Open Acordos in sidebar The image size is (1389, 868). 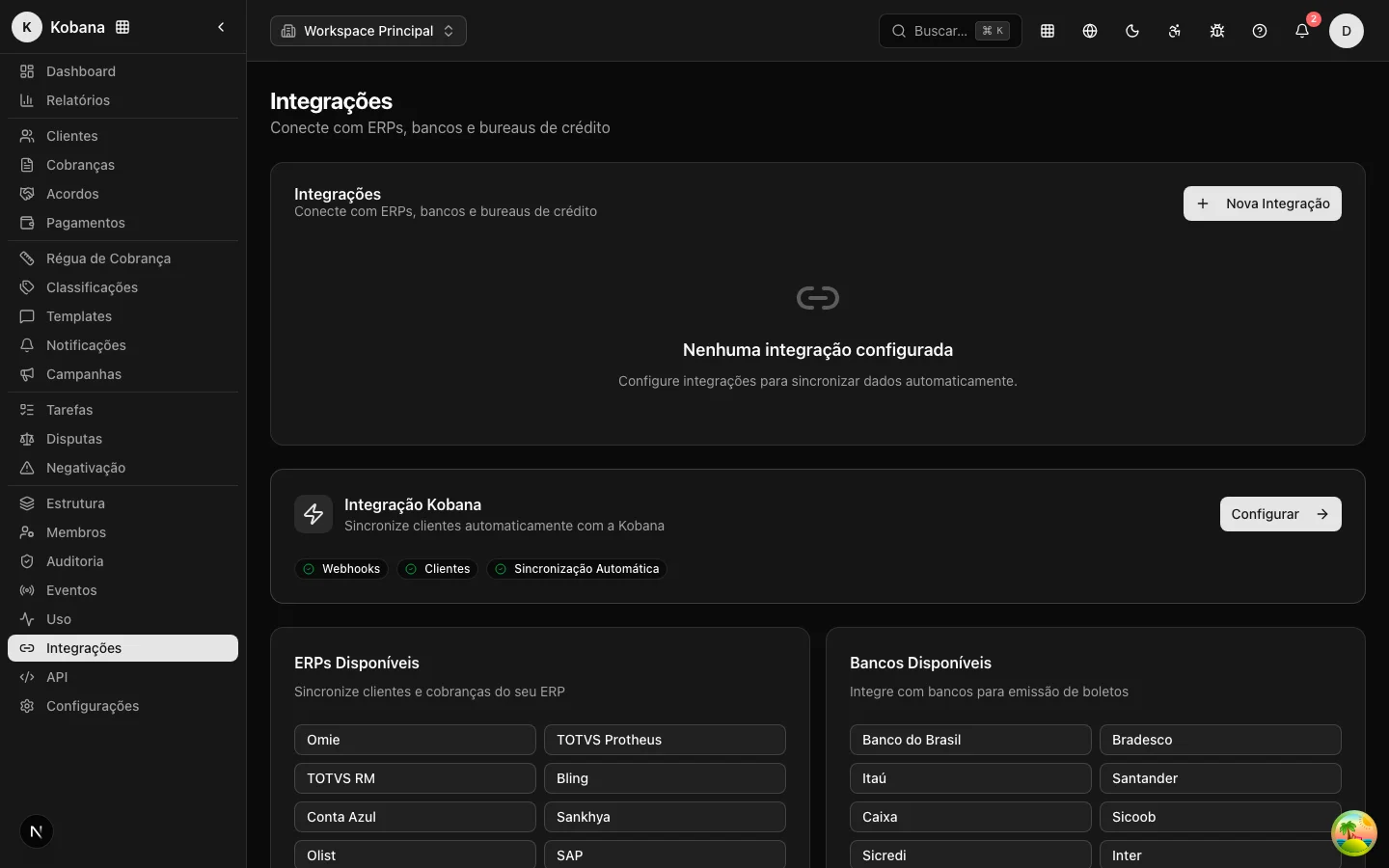(x=123, y=194)
